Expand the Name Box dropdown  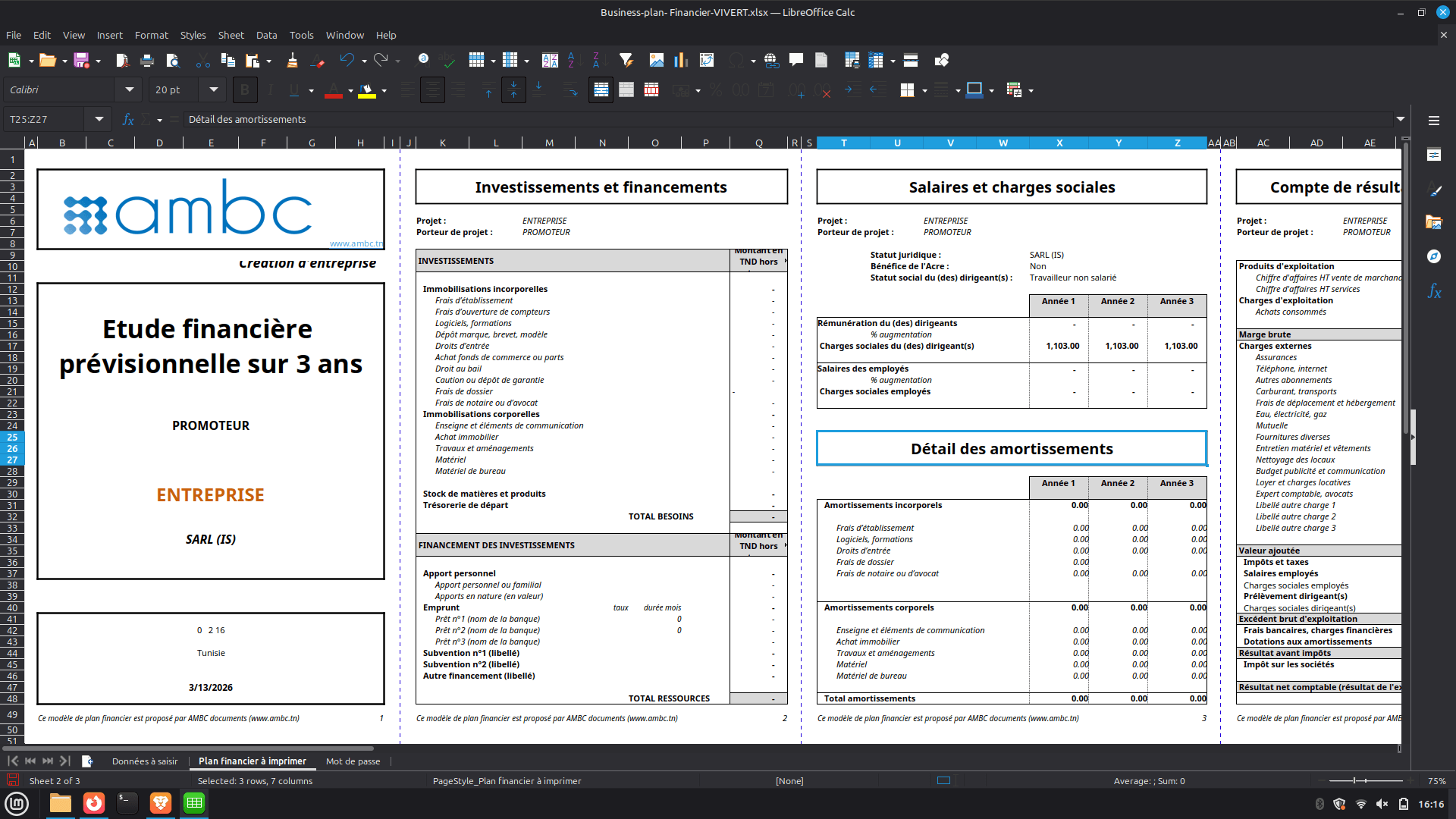coord(99,120)
